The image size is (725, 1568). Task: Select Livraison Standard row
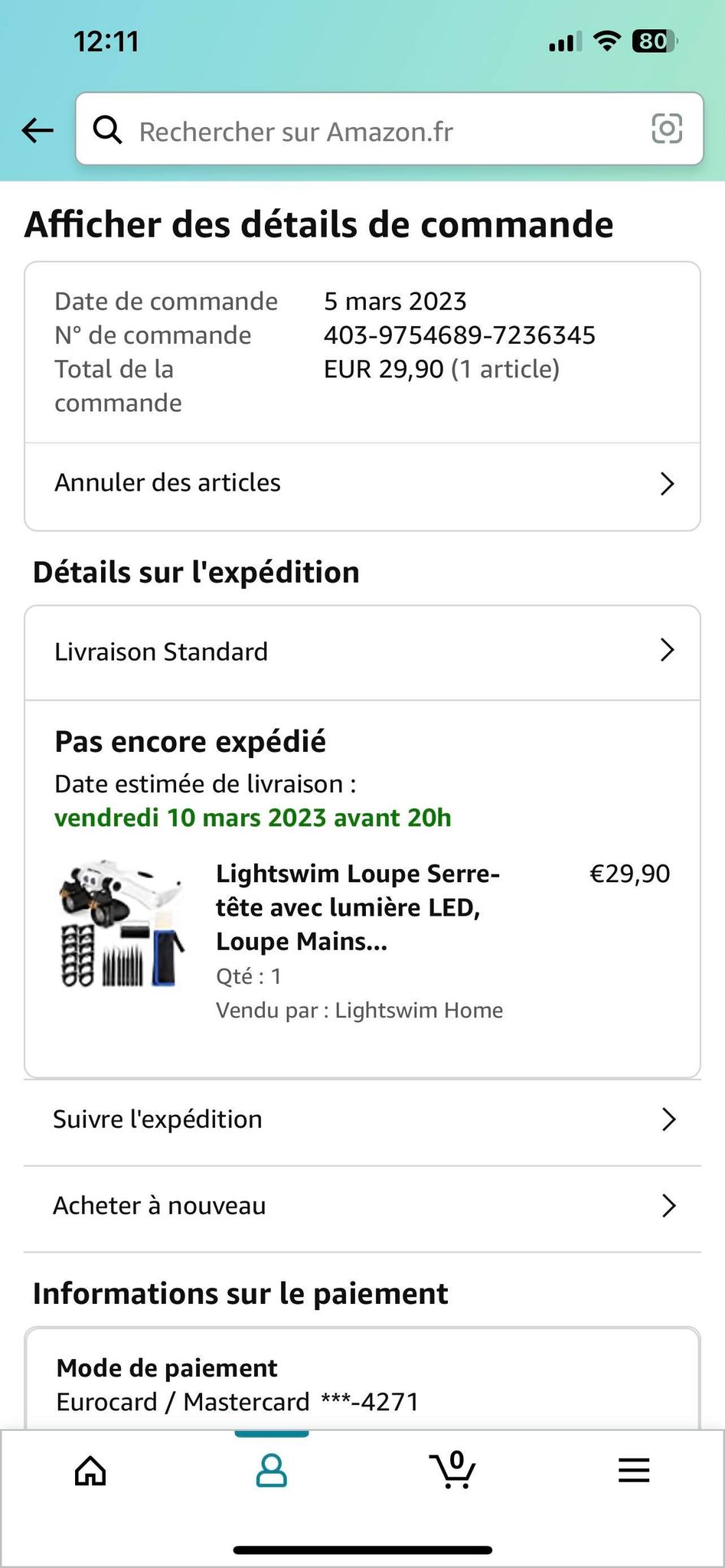pos(162,652)
